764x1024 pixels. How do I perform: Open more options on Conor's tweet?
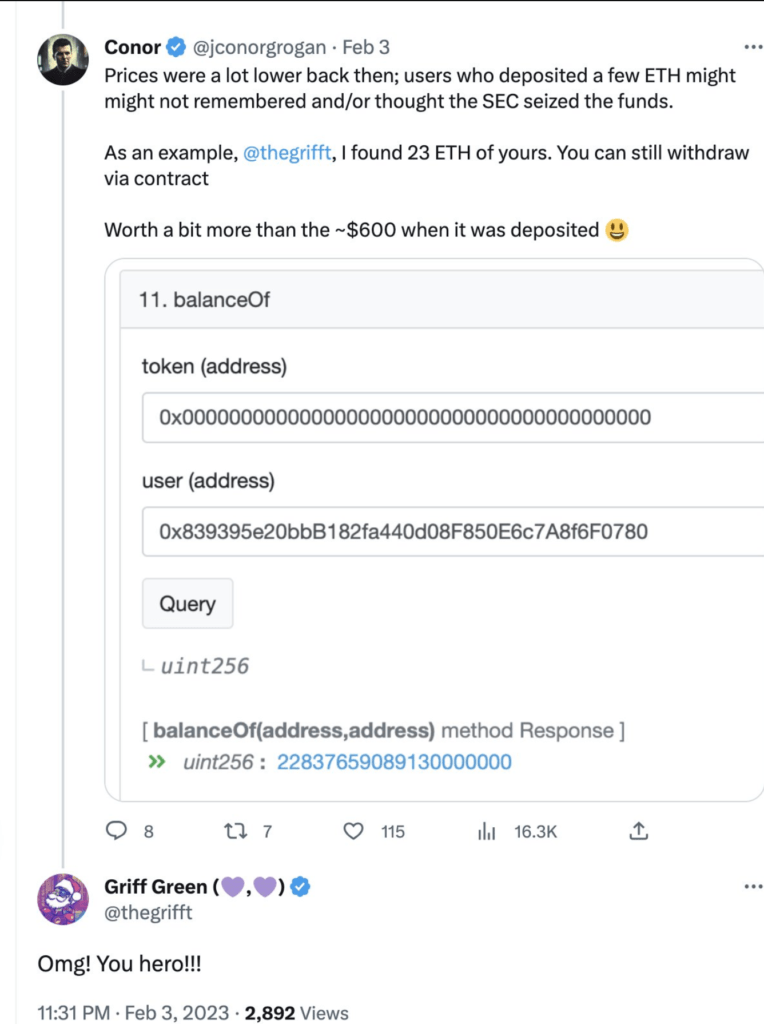[x=753, y=47]
